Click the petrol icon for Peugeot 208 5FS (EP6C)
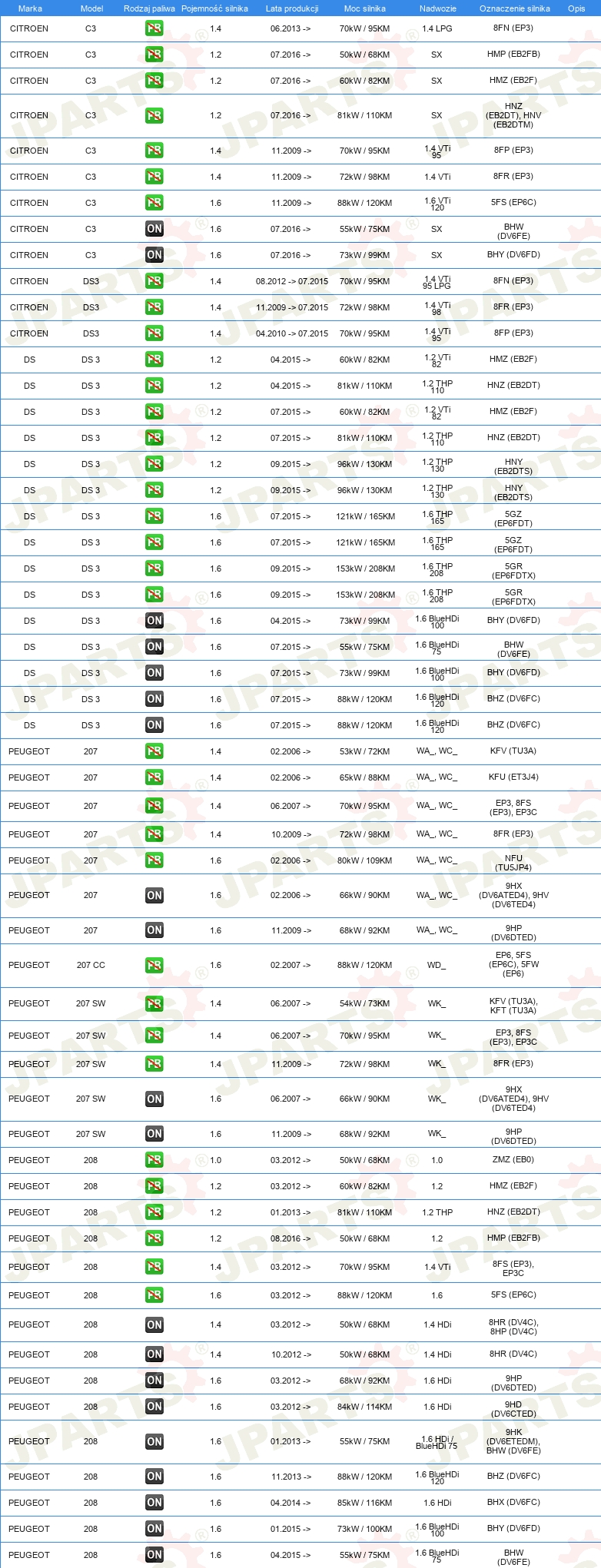601x1568 pixels. 154,1295
